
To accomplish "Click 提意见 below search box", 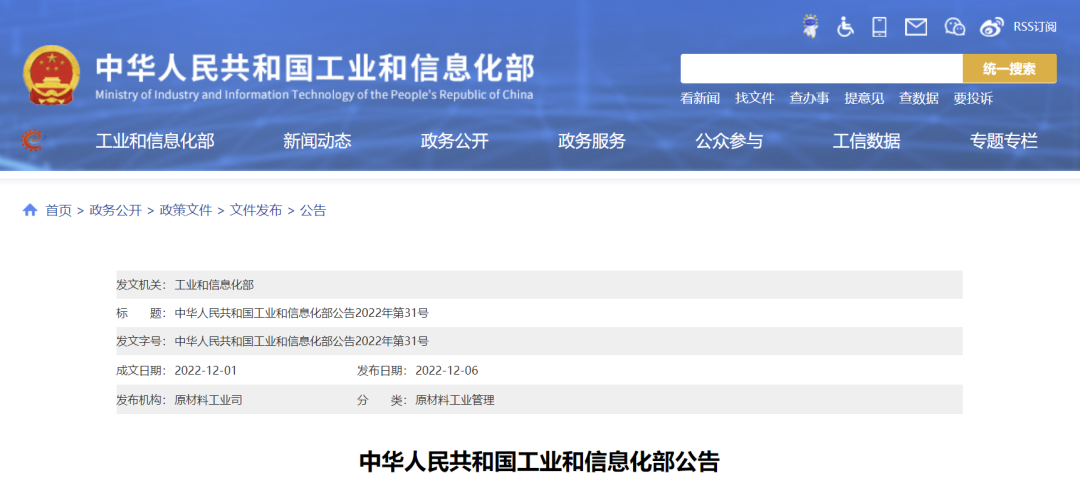I will 864,98.
